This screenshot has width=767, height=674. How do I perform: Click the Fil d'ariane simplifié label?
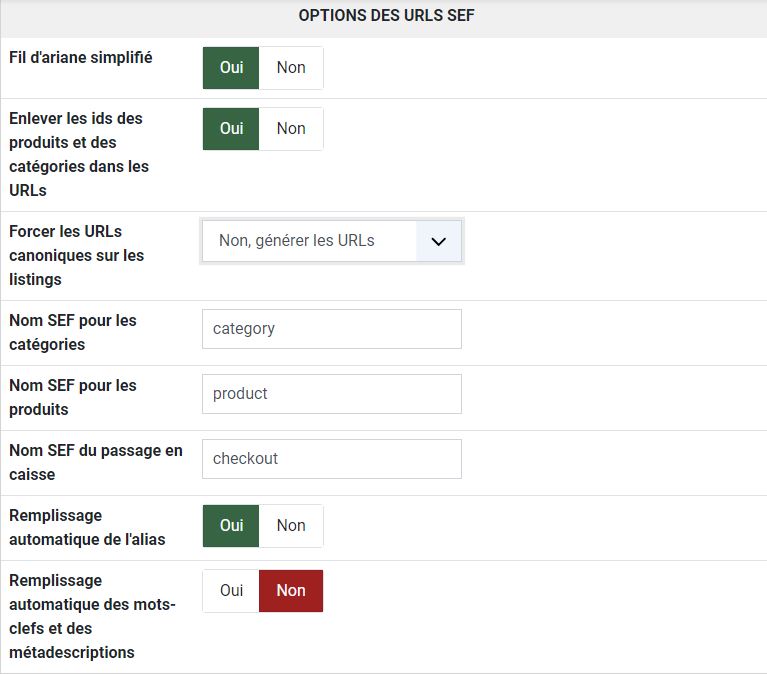(81, 58)
